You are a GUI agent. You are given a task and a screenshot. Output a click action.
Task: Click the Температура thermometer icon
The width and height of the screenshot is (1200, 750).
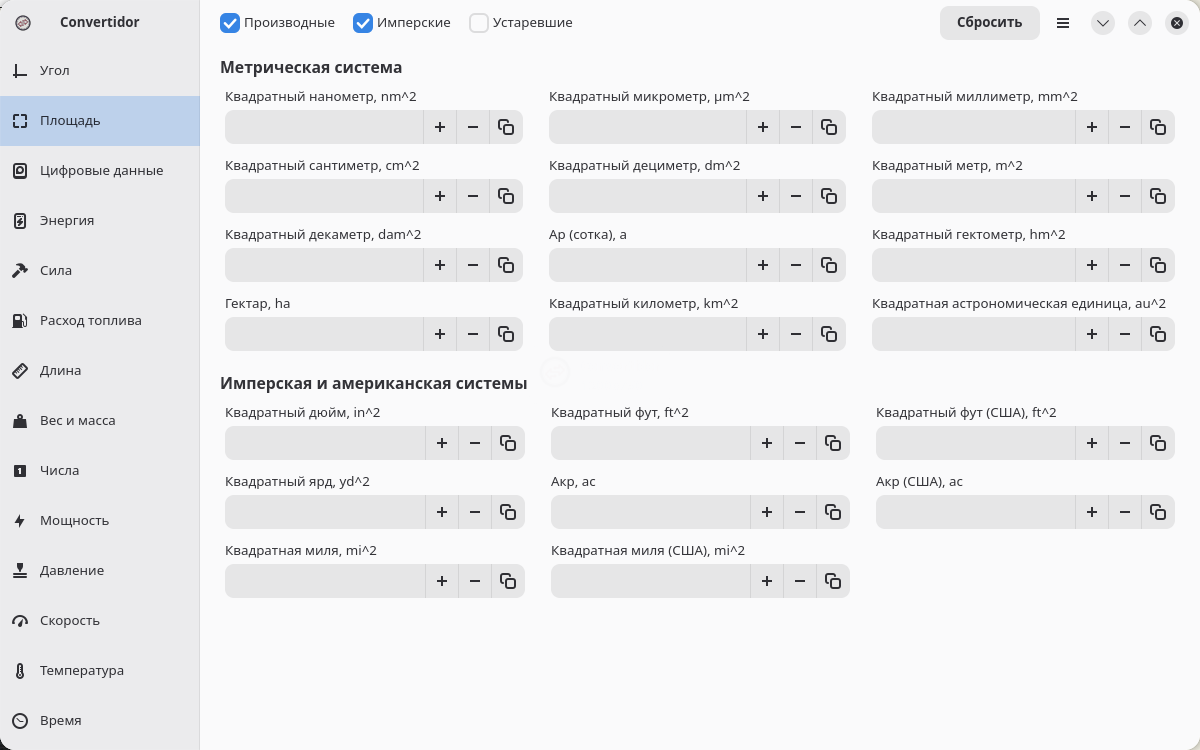20,671
